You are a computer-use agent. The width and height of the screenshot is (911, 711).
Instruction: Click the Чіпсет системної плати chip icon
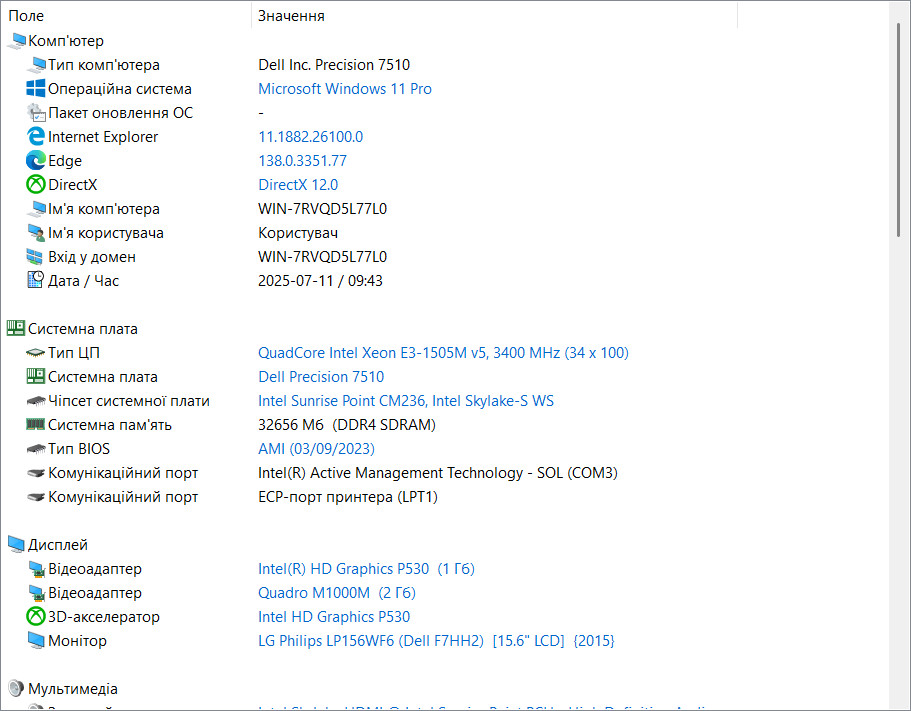[36, 401]
